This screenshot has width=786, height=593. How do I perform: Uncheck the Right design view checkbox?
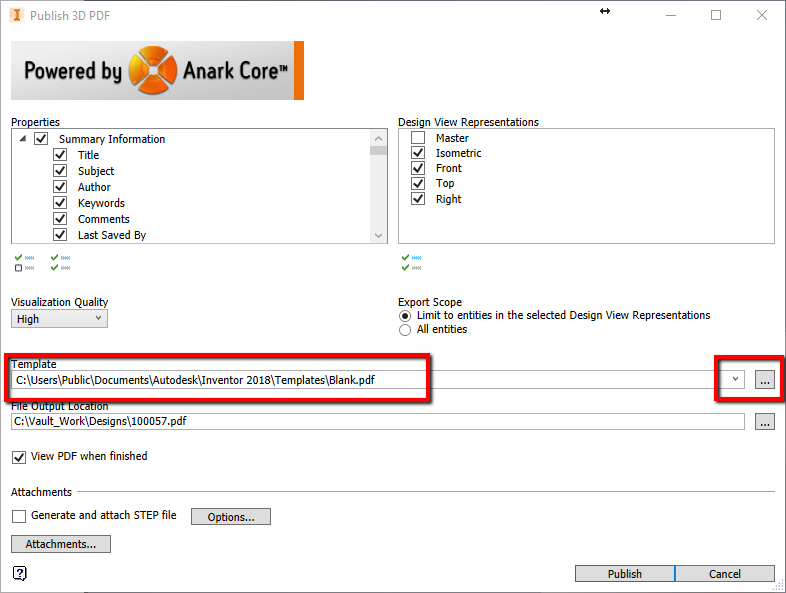coord(418,199)
